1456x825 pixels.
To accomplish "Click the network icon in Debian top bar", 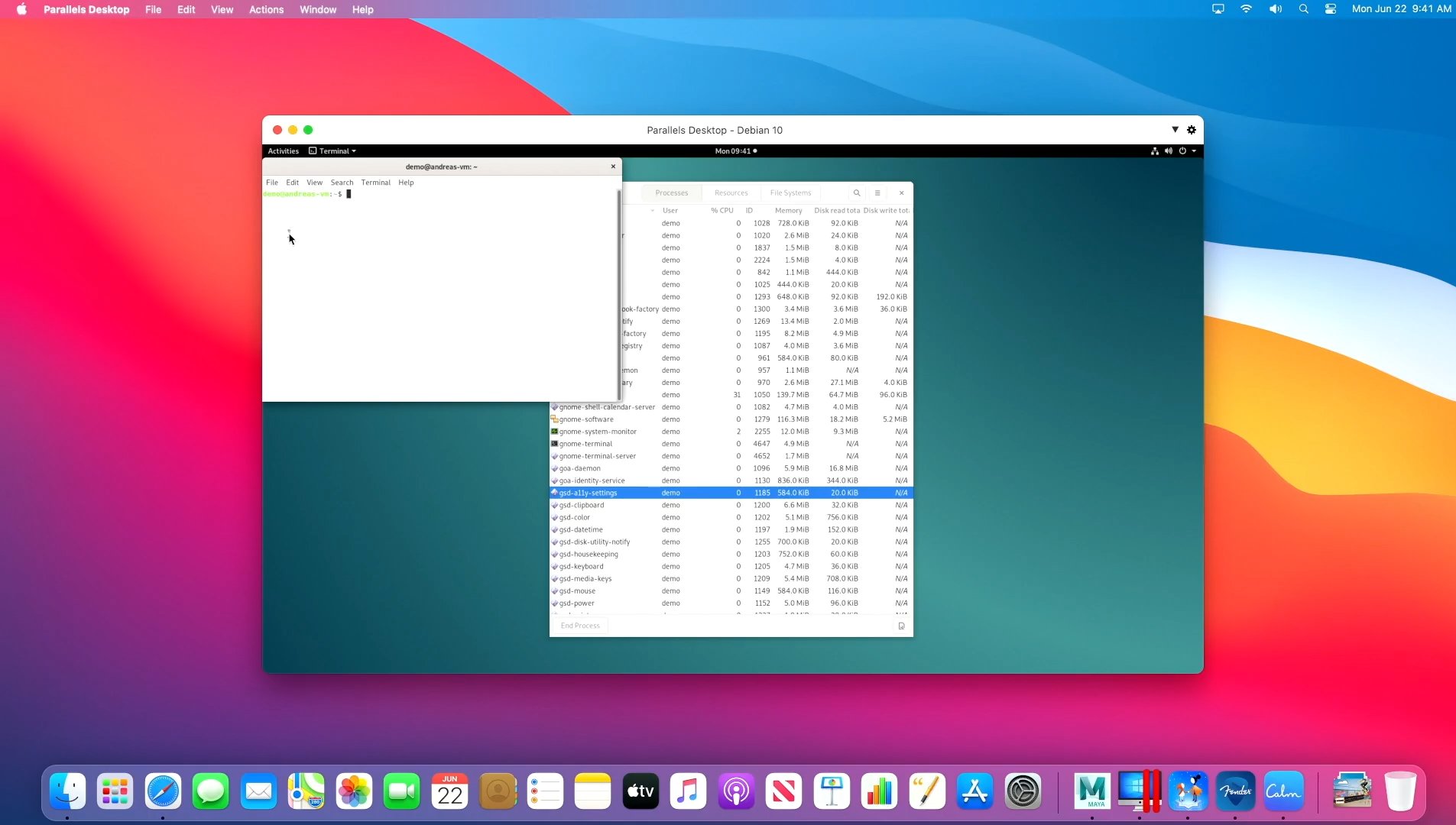I will [x=1154, y=151].
